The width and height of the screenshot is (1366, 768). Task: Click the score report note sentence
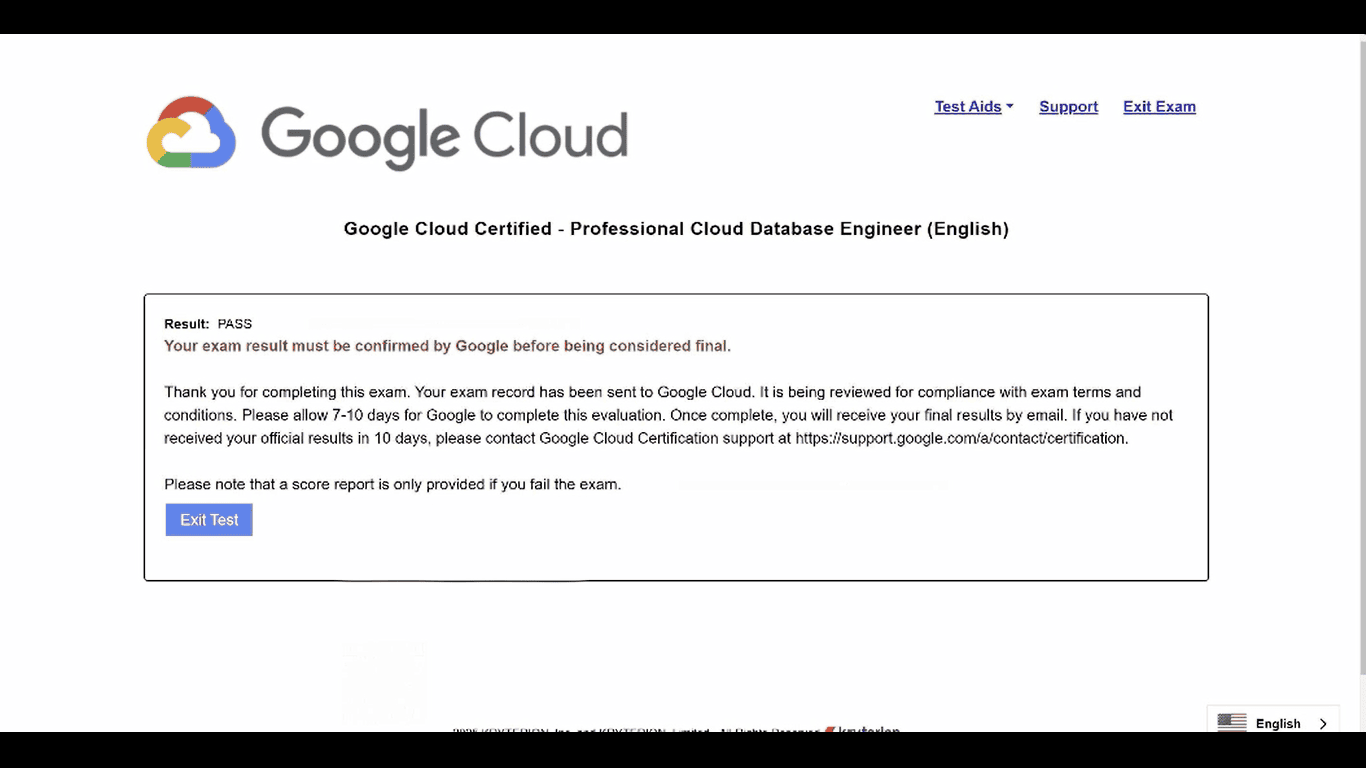pos(392,484)
